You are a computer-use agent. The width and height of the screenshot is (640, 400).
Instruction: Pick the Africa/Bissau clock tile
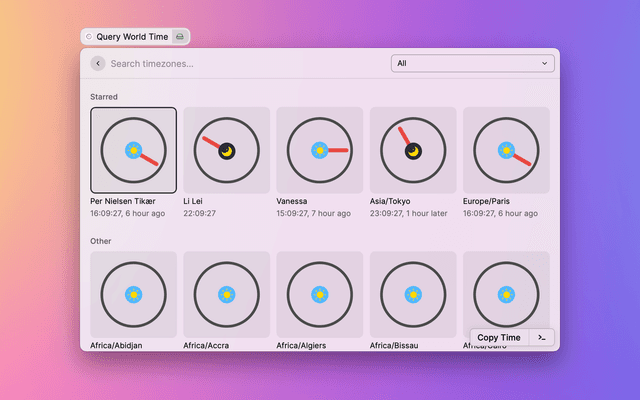(413, 294)
